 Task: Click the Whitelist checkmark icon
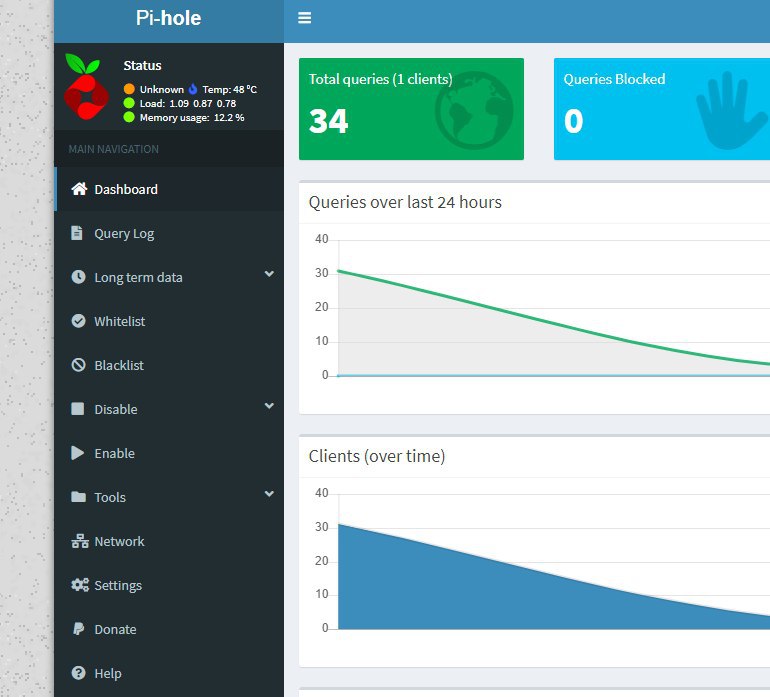click(78, 321)
